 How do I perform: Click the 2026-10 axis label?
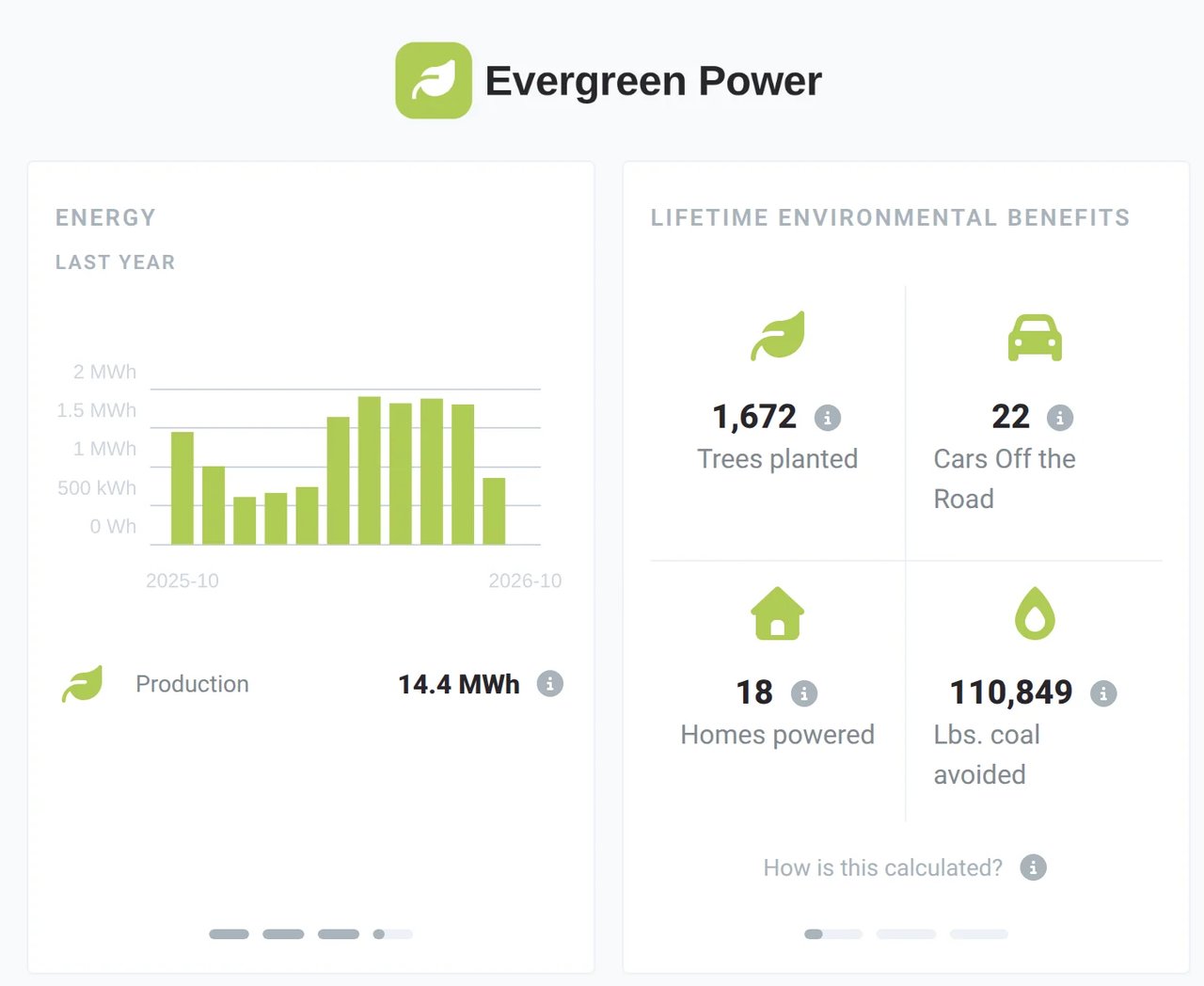click(x=525, y=580)
